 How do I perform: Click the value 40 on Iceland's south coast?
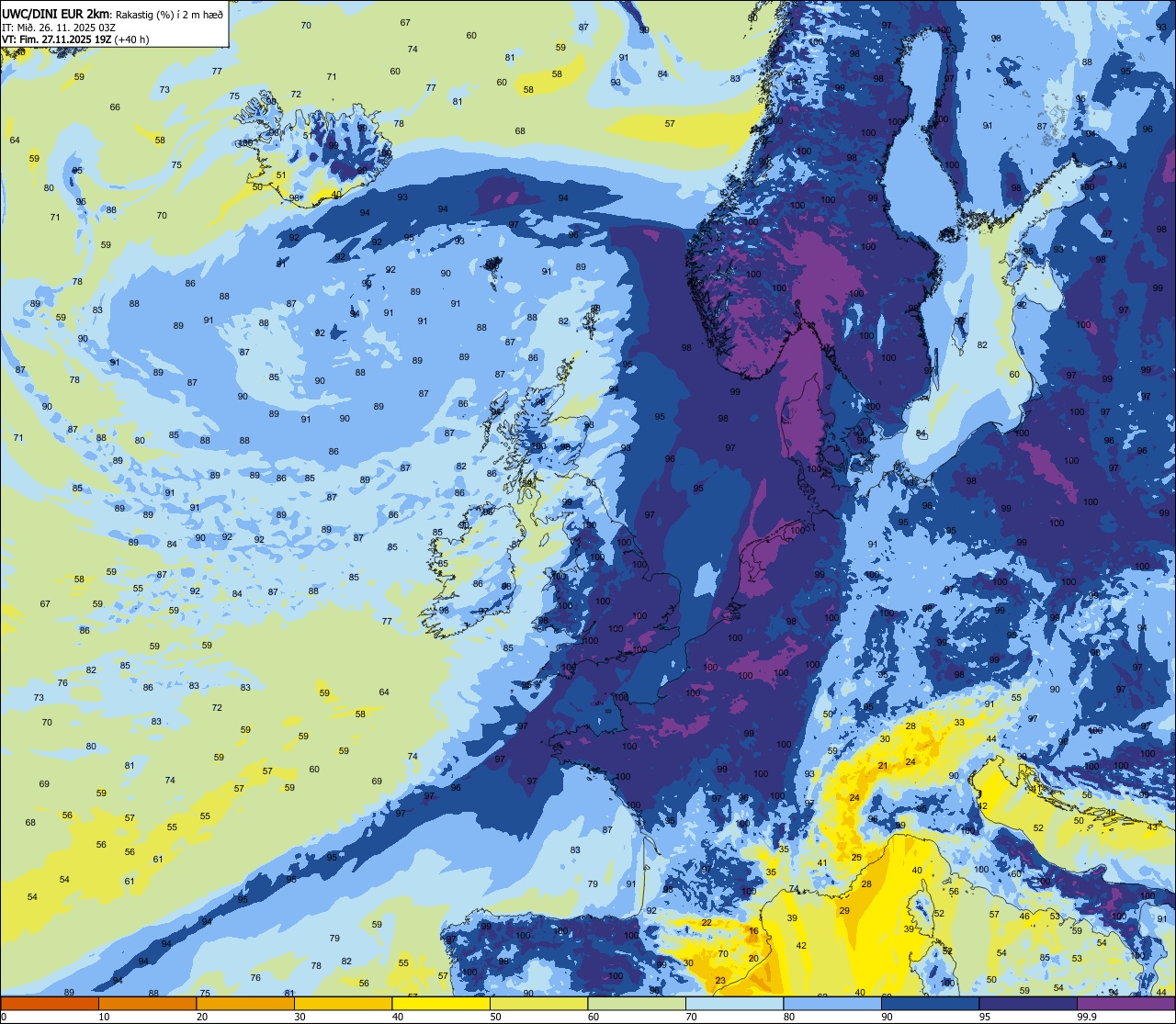pyautogui.click(x=337, y=195)
